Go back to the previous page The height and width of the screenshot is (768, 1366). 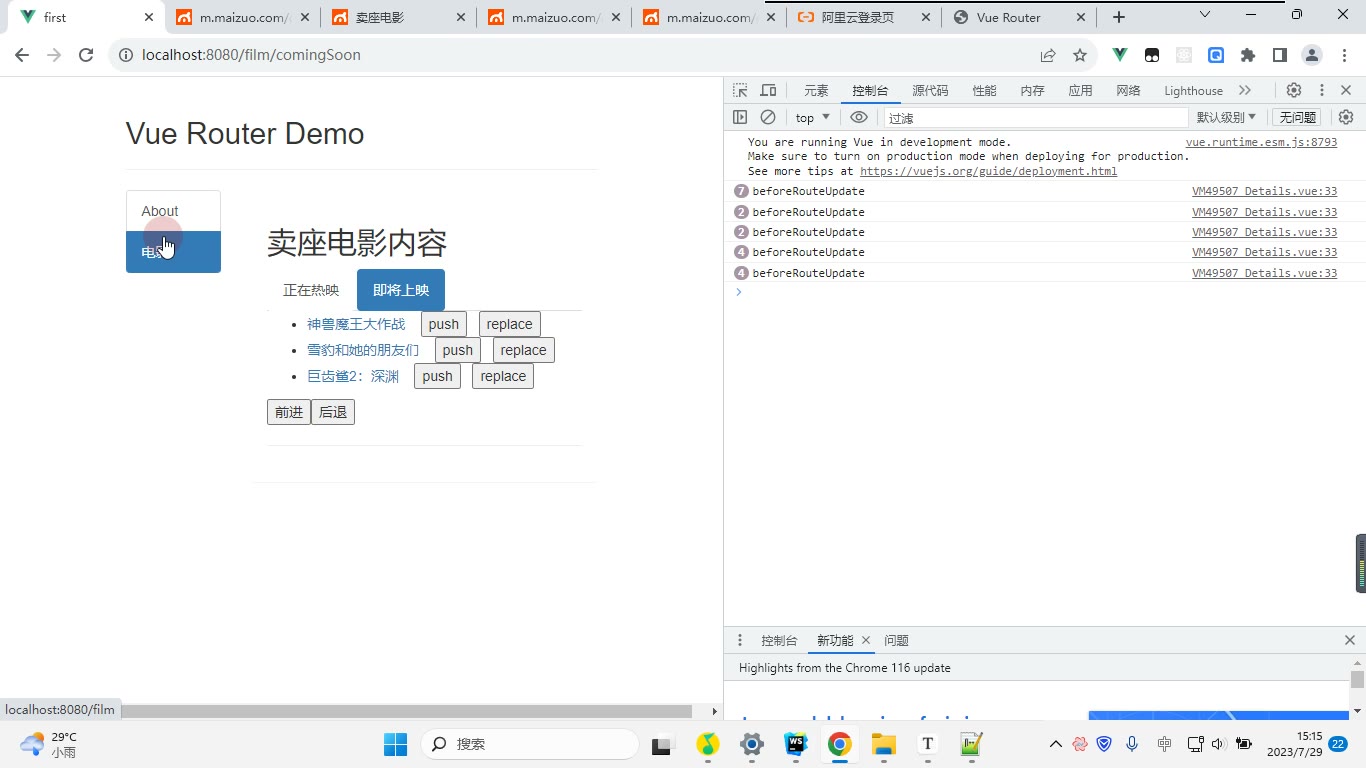point(22,55)
